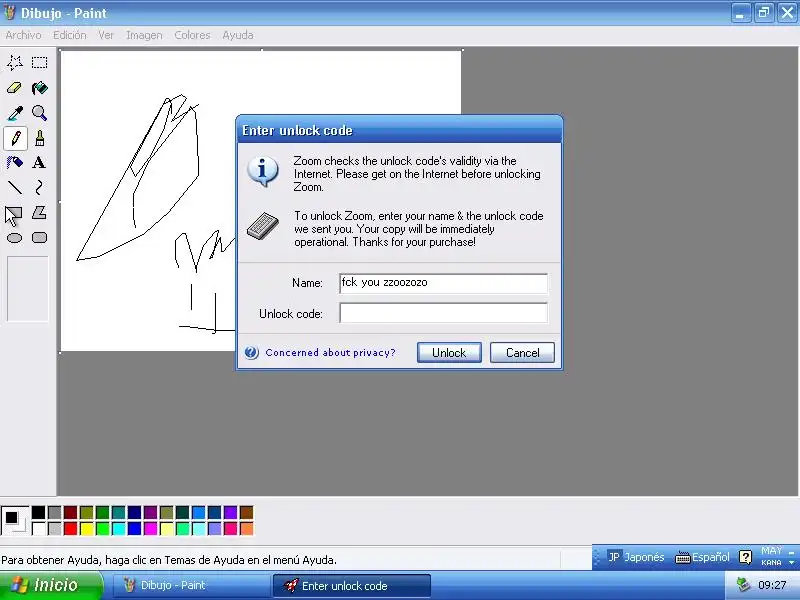The width and height of the screenshot is (800, 600).
Task: Pick the Rectangle shape tool
Action: point(15,213)
